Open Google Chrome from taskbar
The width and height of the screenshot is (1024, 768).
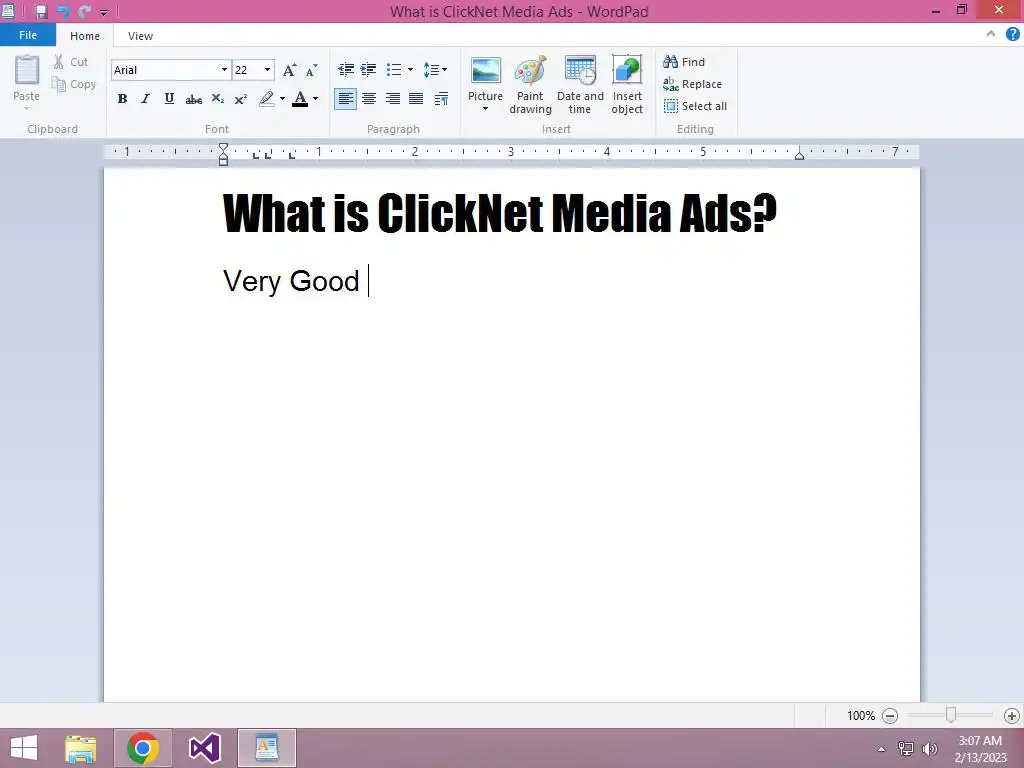(143, 748)
